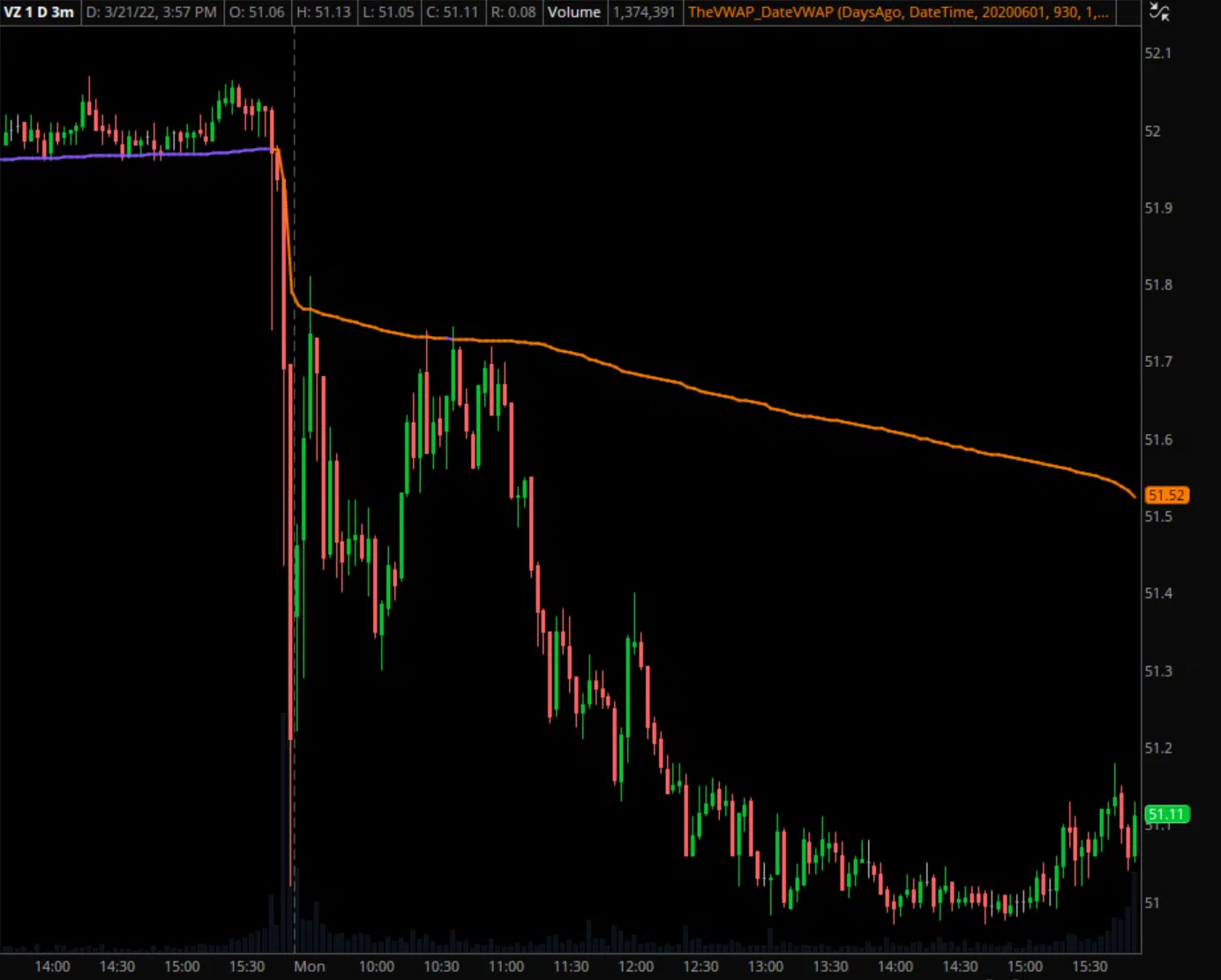1221x980 pixels.
Task: Click the 15:00 label before Mon
Action: (182, 967)
